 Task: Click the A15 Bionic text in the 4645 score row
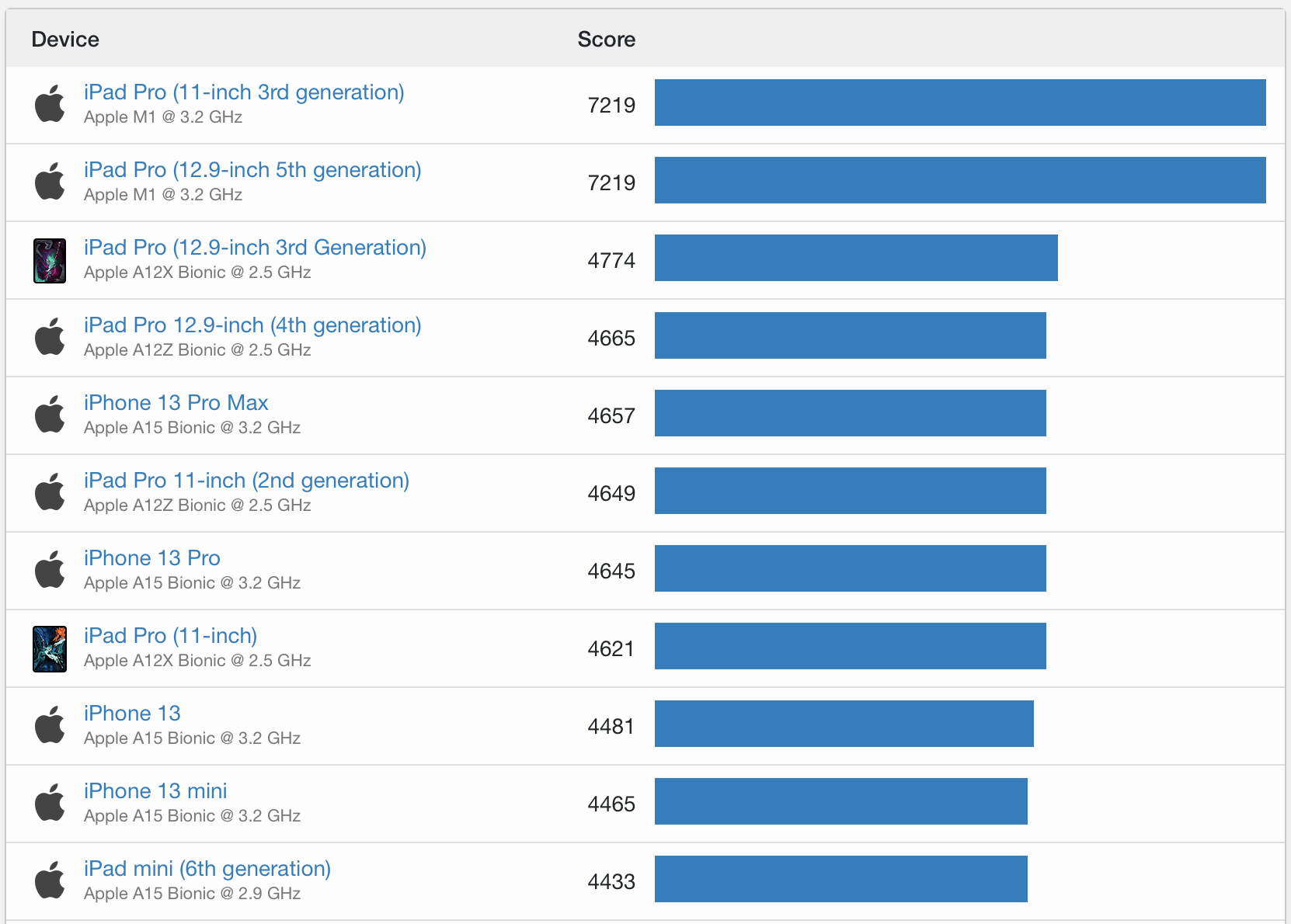(x=192, y=583)
